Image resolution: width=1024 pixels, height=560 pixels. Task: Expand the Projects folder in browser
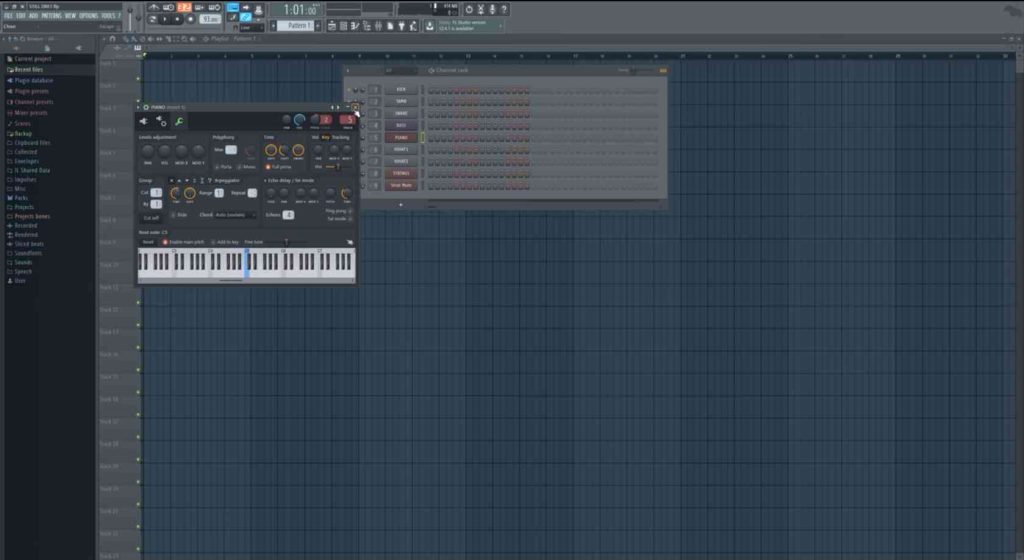[x=24, y=207]
